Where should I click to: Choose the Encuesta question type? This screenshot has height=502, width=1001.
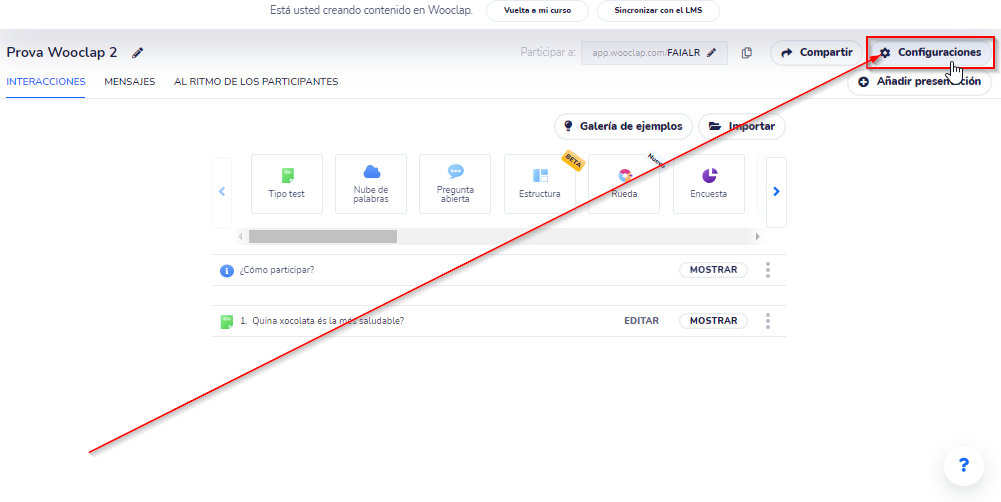(709, 183)
